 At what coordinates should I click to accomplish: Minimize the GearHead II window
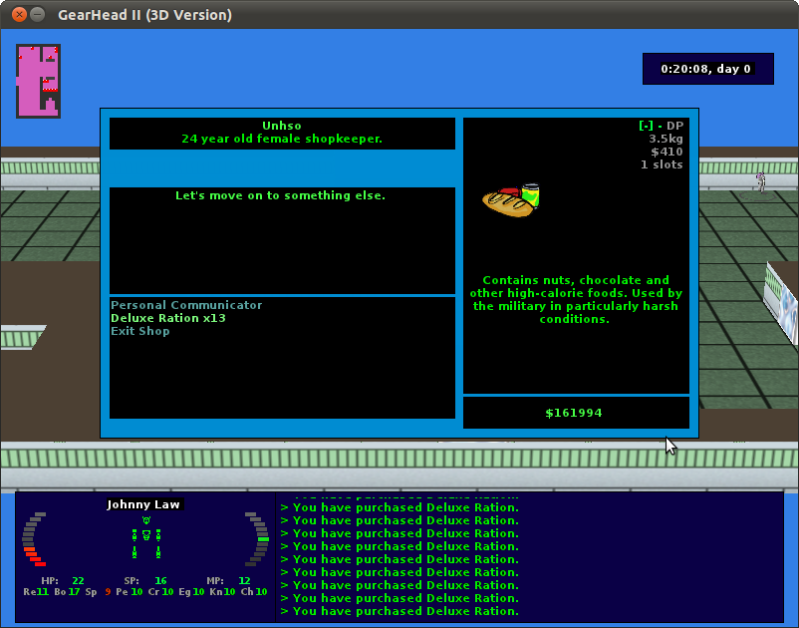37,14
